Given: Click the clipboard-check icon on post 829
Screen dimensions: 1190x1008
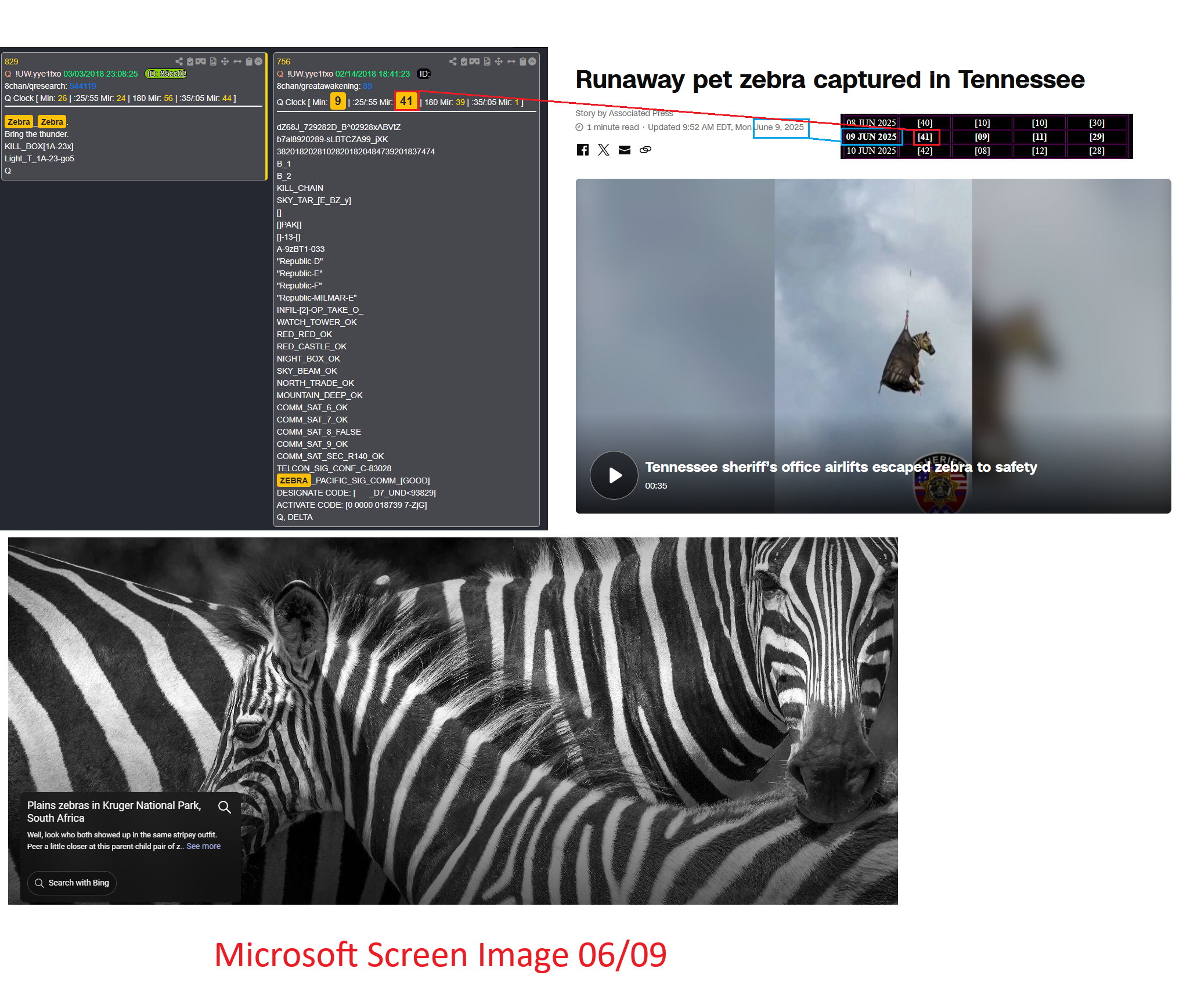Looking at the screenshot, I should coord(190,62).
